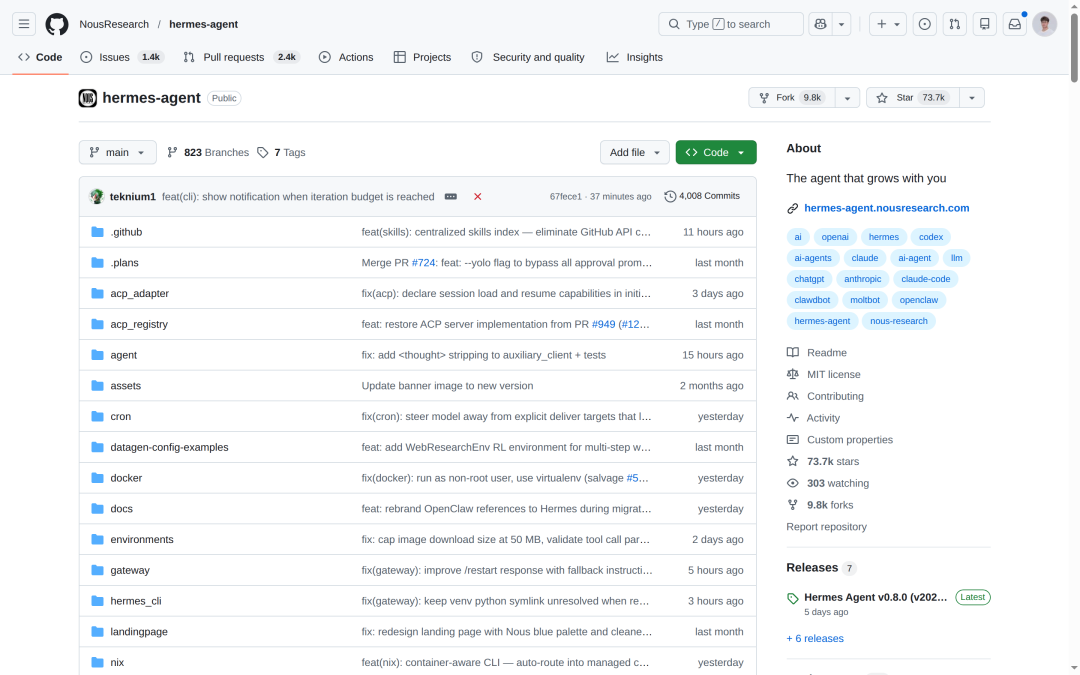Screen dimensions: 1080x675
Task: Click the Readme book icon
Action: click(x=793, y=353)
